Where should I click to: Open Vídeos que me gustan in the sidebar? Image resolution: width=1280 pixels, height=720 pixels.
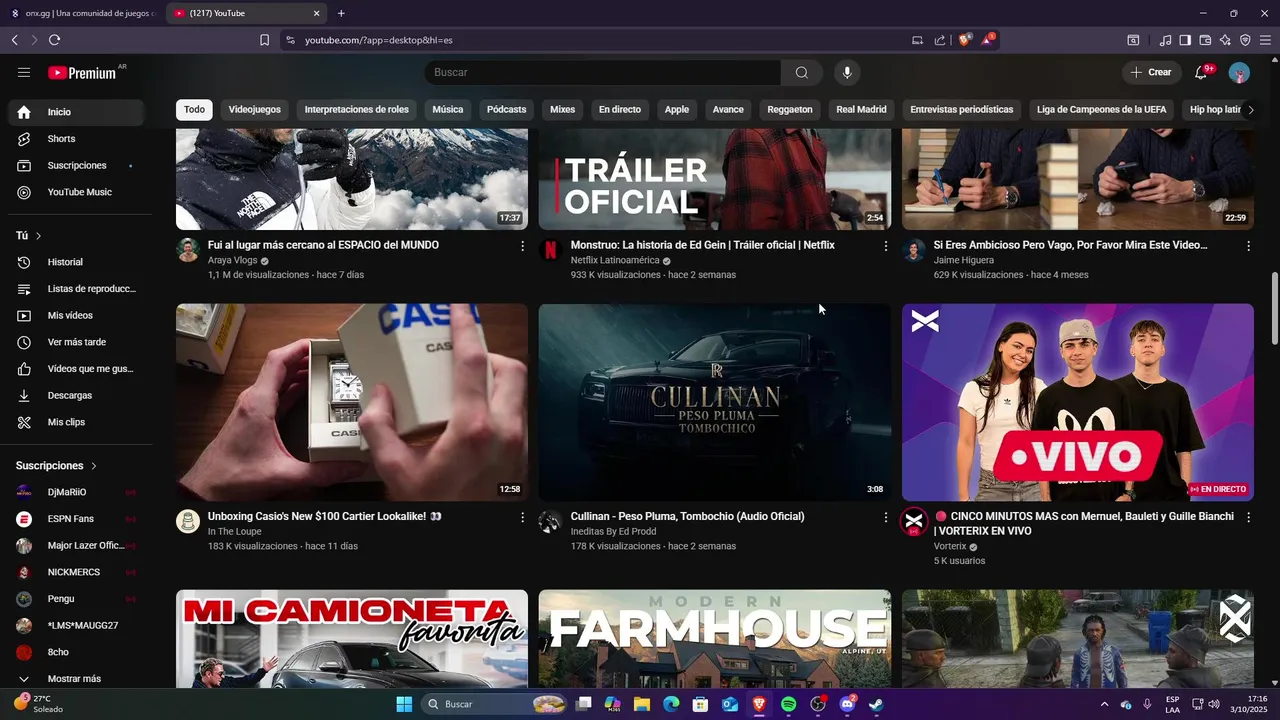pyautogui.click(x=76, y=369)
